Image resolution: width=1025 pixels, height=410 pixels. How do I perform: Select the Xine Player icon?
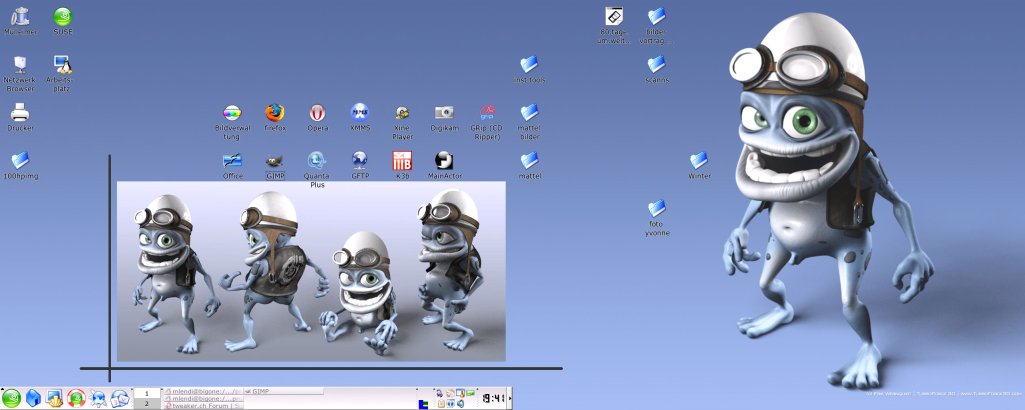(402, 113)
